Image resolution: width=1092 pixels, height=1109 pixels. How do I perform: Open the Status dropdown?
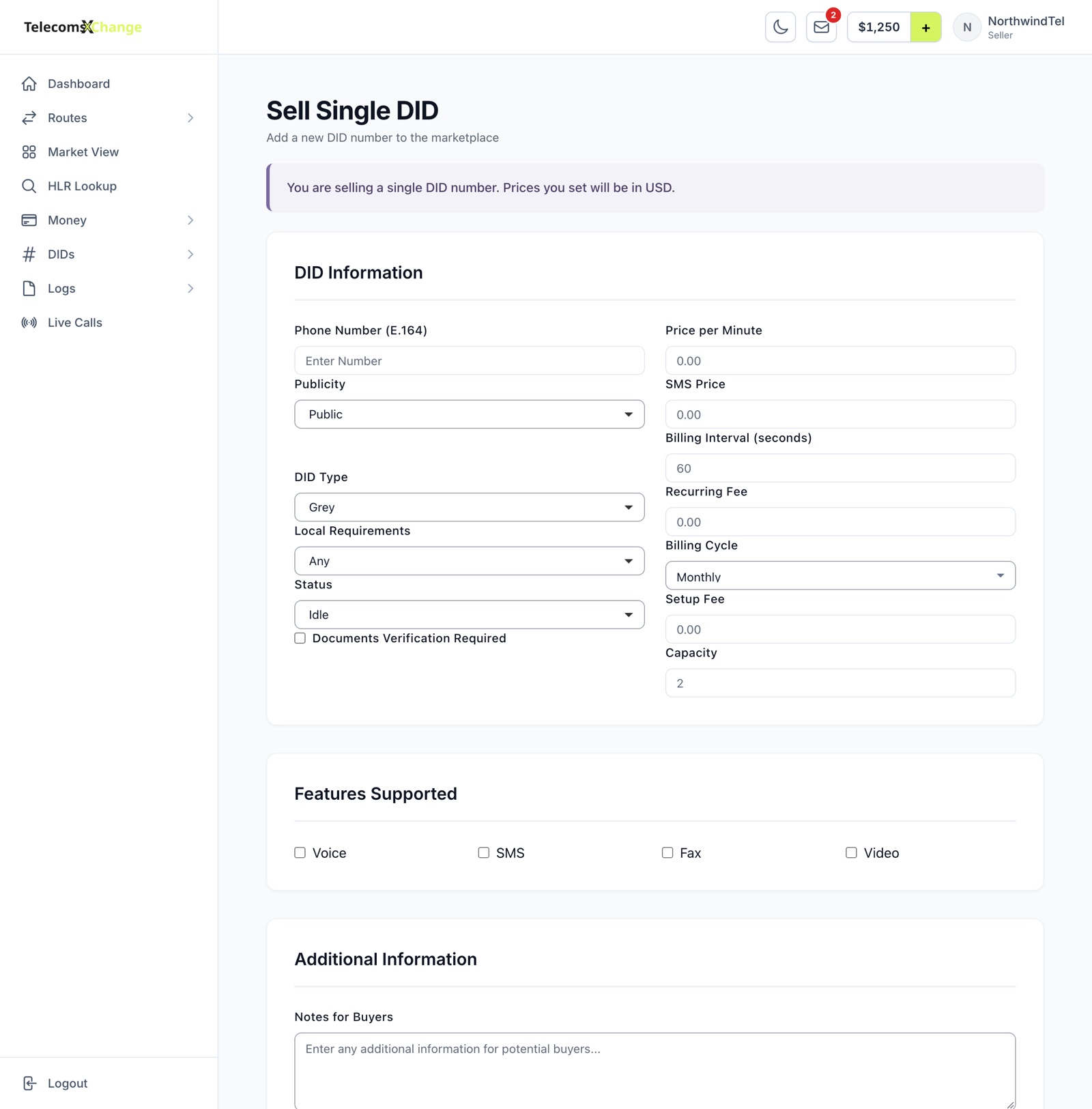(470, 615)
